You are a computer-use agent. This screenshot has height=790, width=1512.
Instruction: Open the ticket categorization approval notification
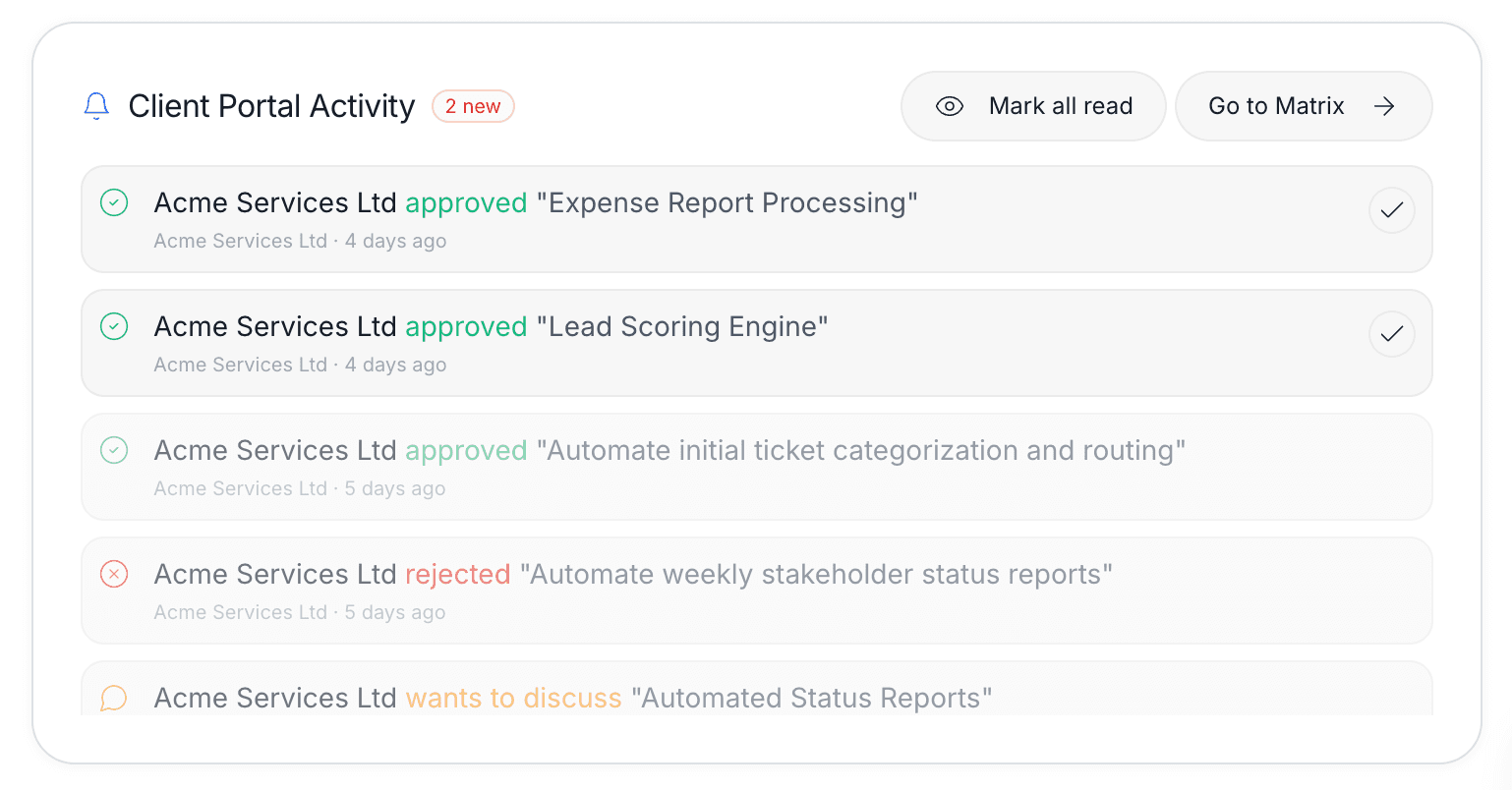coord(688,467)
